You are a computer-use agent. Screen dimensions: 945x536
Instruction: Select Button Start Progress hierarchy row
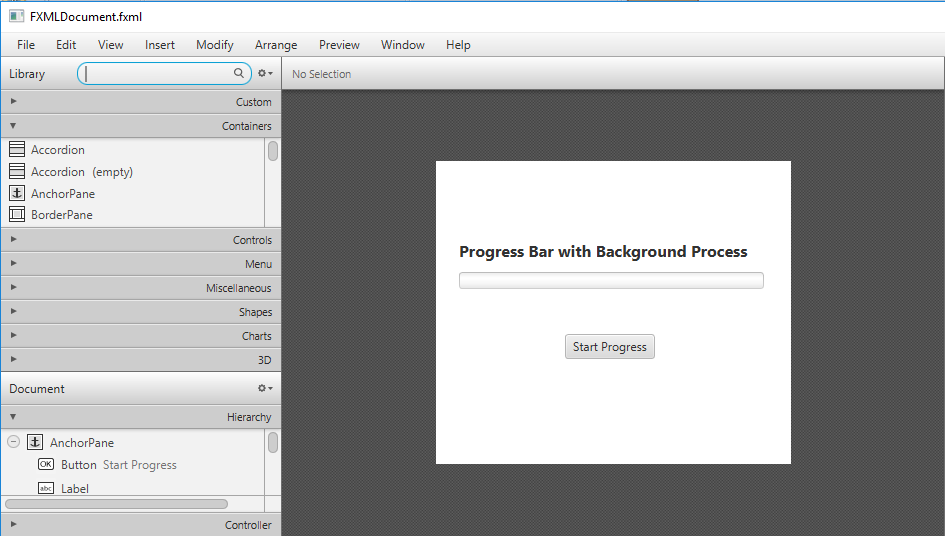(x=133, y=465)
